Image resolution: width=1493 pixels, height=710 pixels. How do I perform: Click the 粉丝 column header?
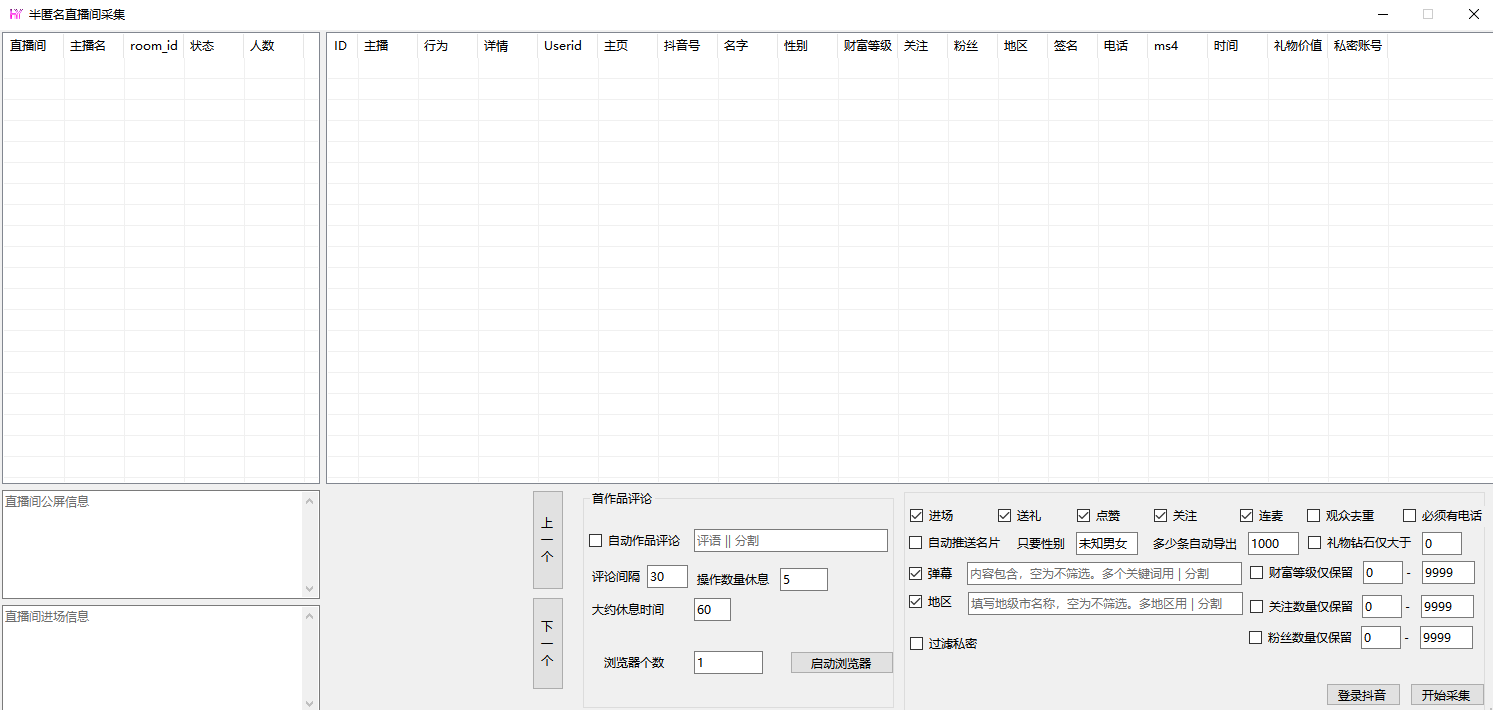tap(973, 46)
